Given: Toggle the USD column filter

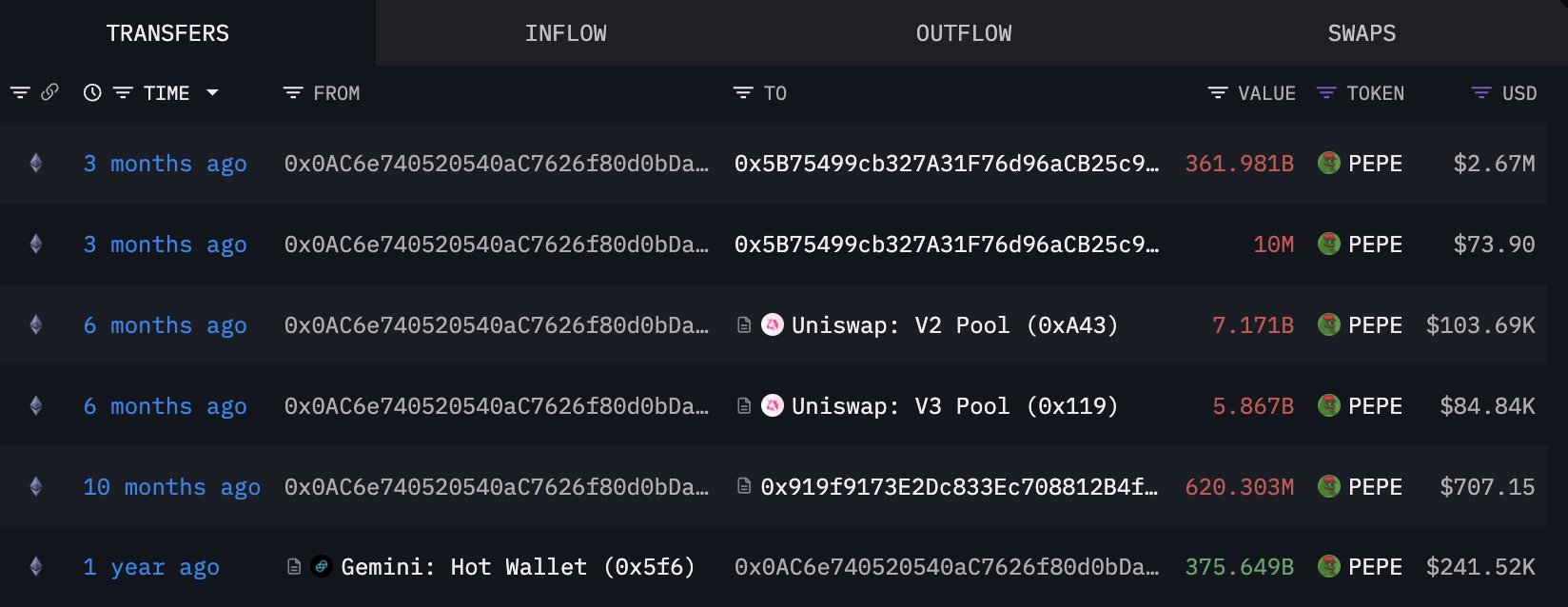Looking at the screenshot, I should coord(1481,93).
